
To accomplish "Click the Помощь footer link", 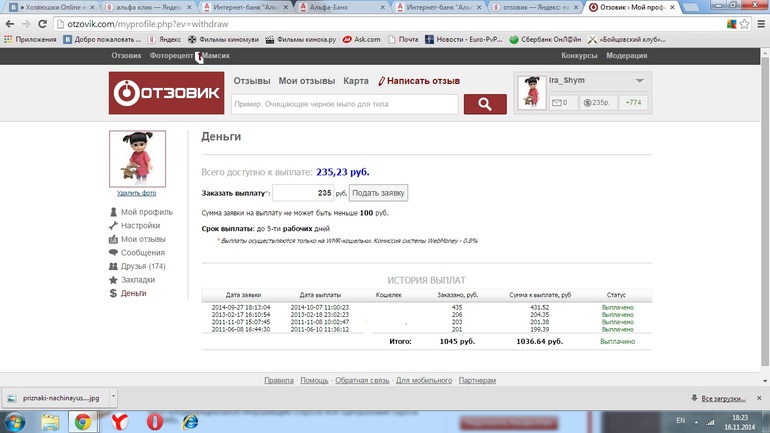I will 314,380.
